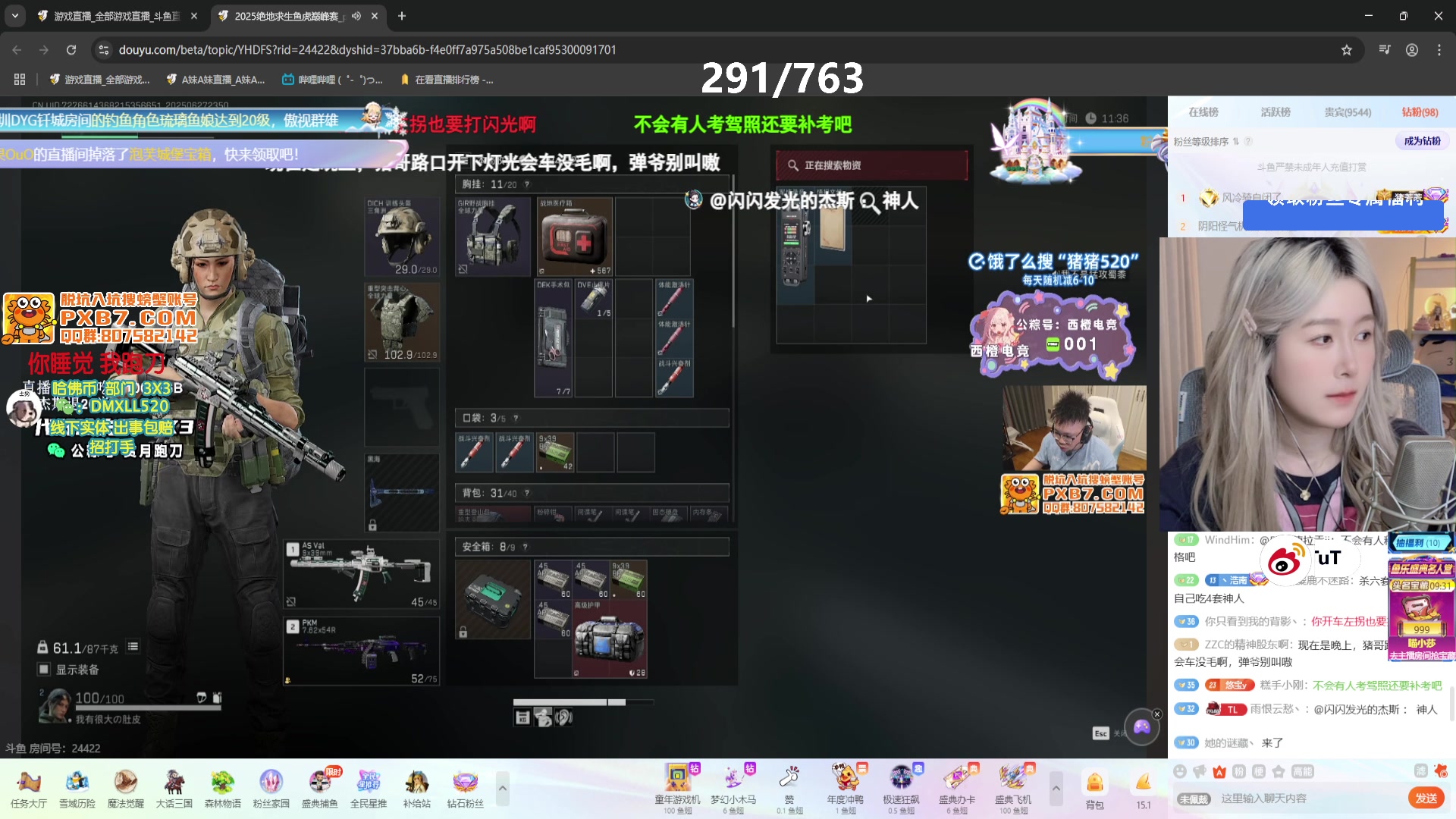Click the chat panel scrollbar
1456x819 pixels.
pyautogui.click(x=1451, y=704)
